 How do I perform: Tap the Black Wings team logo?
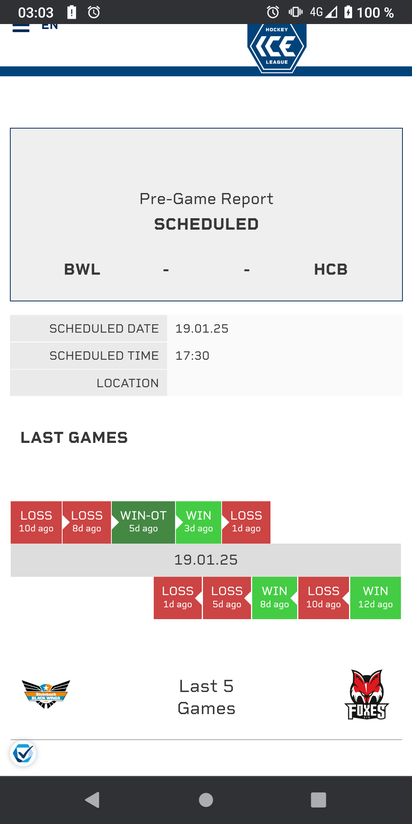[46, 694]
